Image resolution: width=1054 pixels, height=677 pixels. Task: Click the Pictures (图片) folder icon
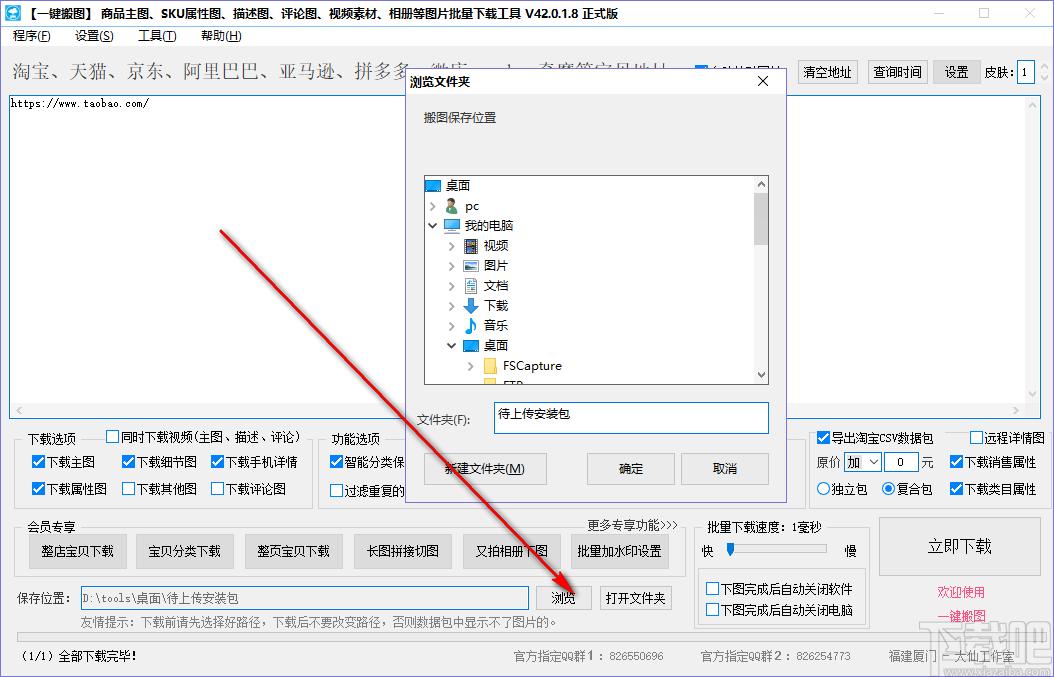tap(471, 266)
